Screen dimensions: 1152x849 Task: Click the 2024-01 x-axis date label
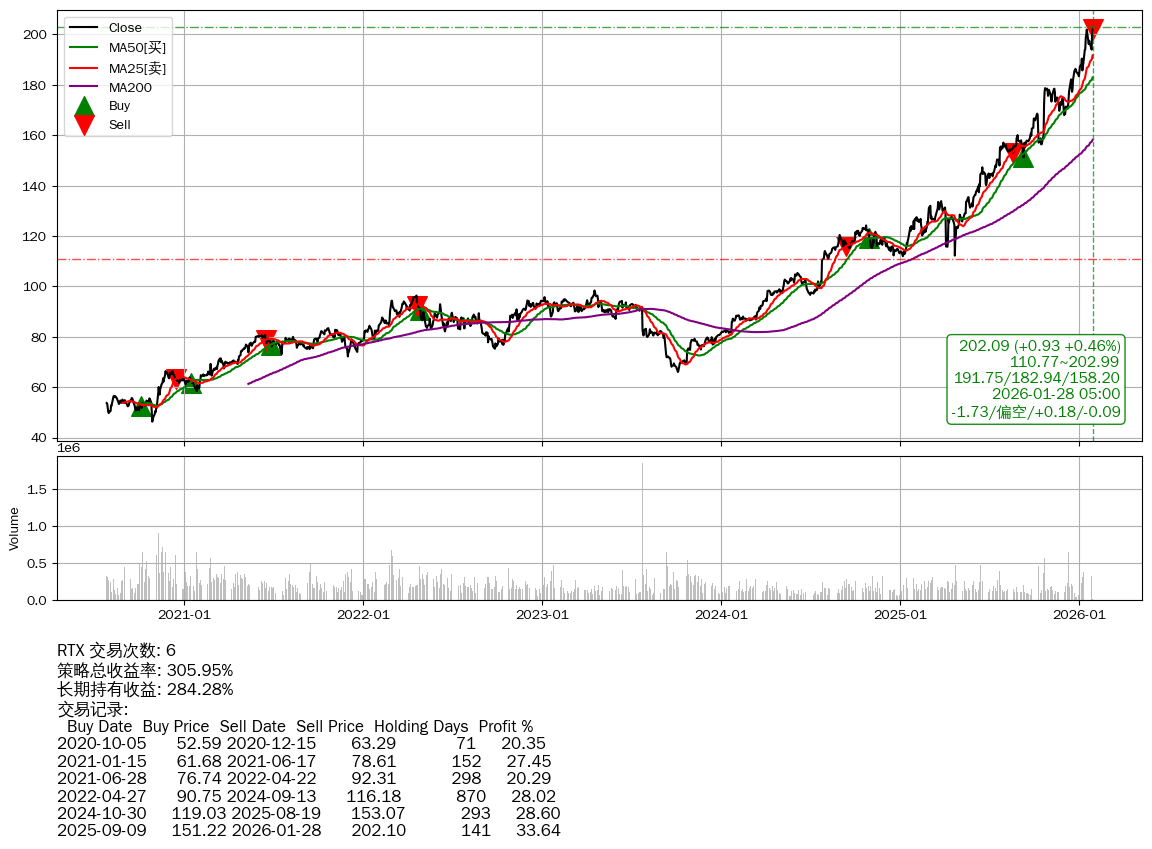click(x=721, y=615)
